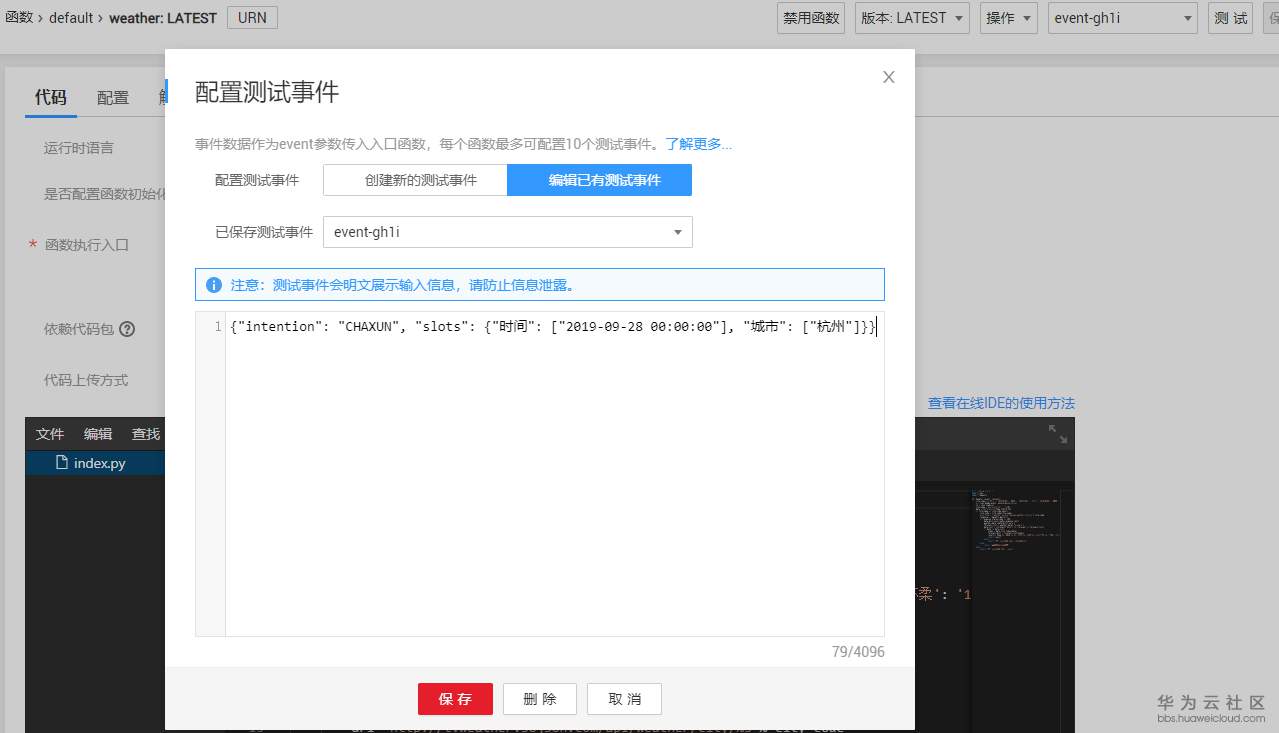This screenshot has height=733, width=1279.
Task: Open the 文件 menu in the code editor
Action: click(x=50, y=434)
